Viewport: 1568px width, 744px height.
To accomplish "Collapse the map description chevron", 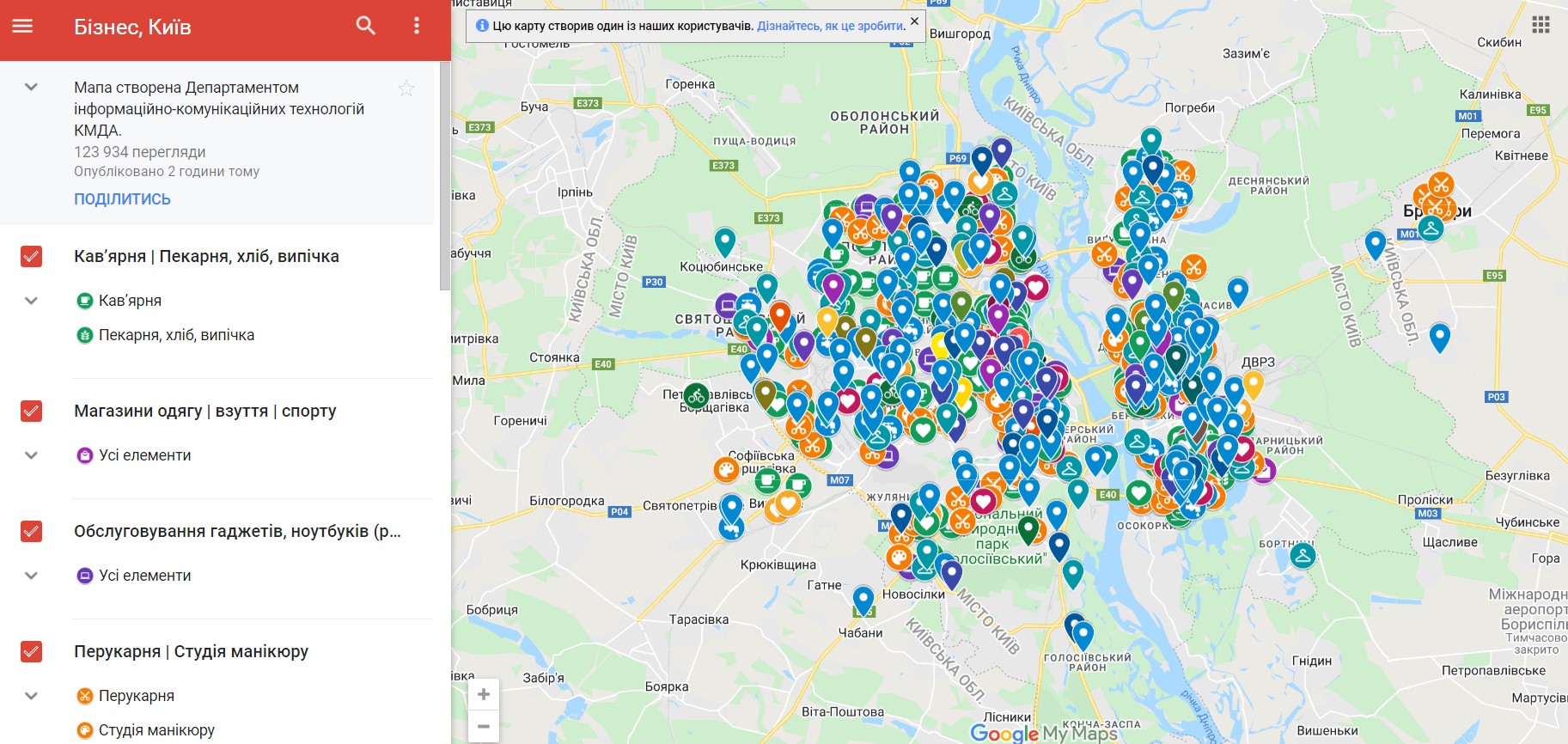I will click(x=32, y=88).
